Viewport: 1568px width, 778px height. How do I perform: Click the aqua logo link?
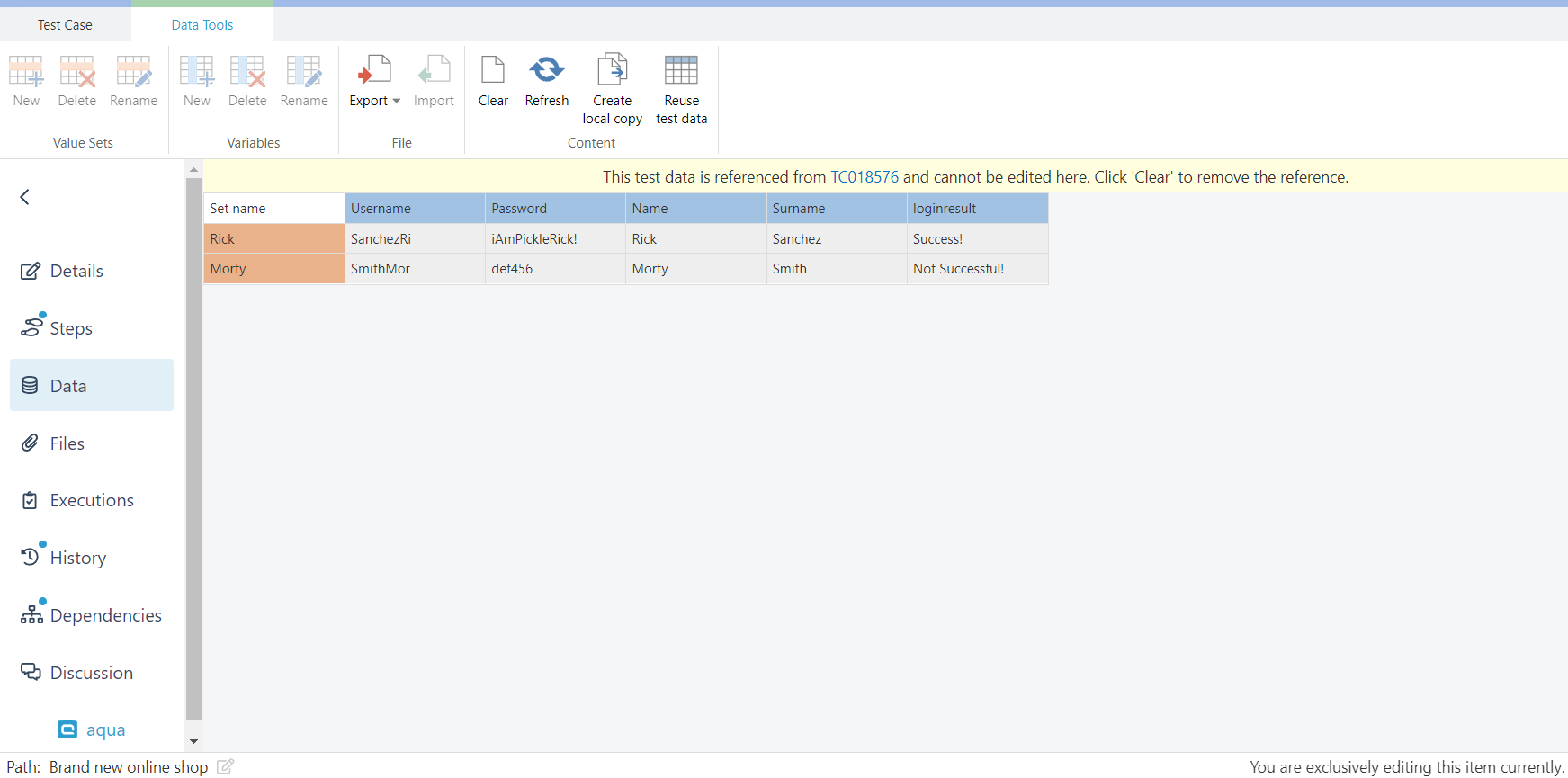click(92, 729)
